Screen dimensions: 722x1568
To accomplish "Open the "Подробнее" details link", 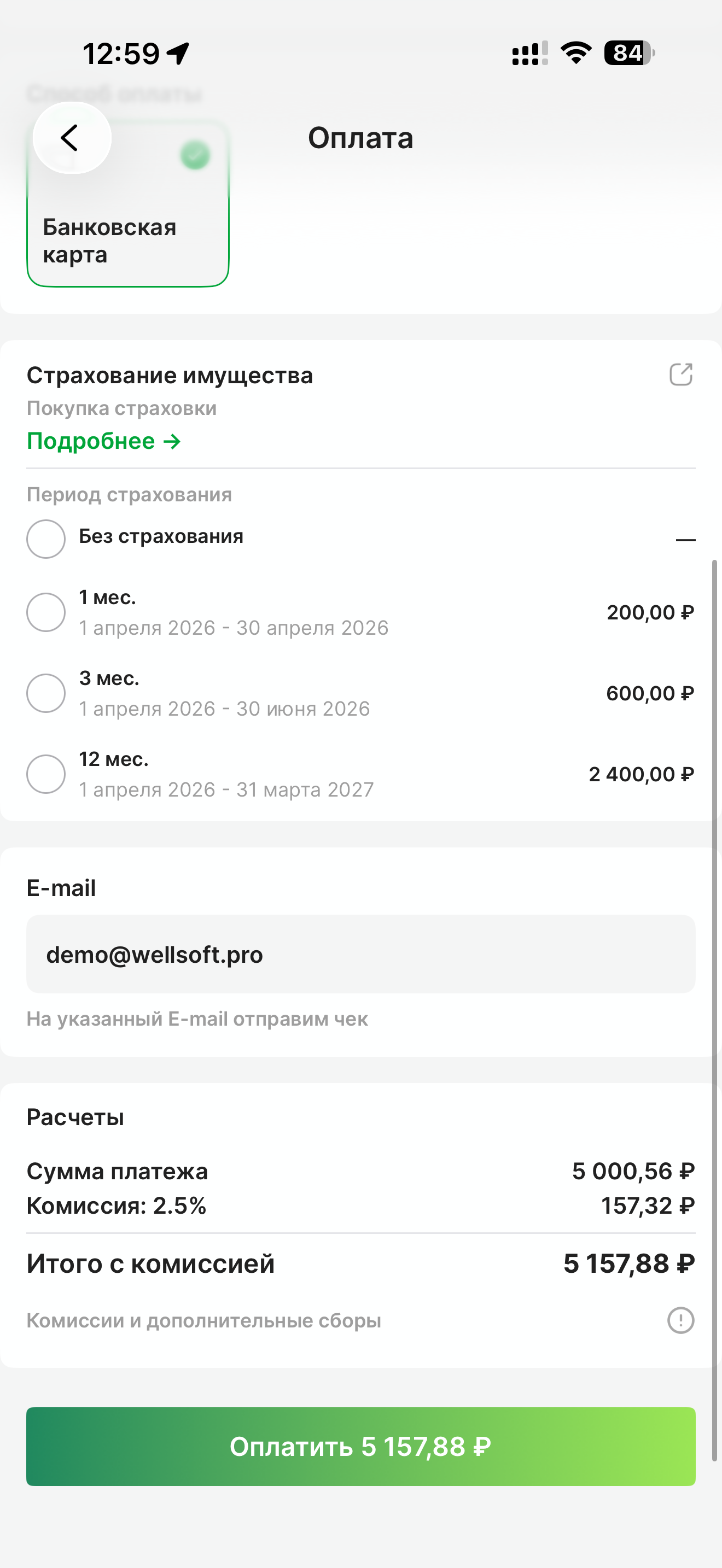I will (x=103, y=441).
